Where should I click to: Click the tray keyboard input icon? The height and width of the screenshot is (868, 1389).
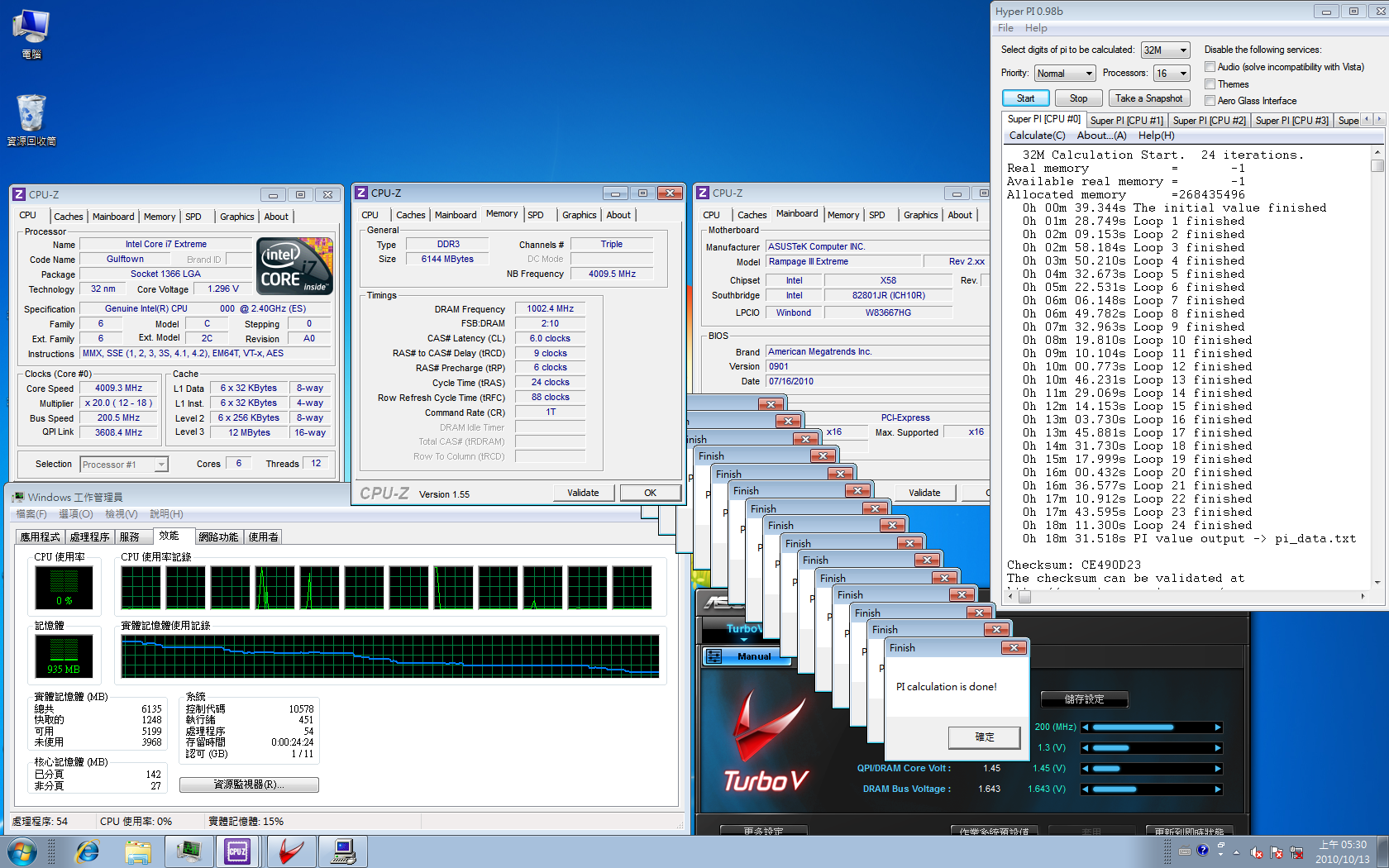(x=1185, y=851)
